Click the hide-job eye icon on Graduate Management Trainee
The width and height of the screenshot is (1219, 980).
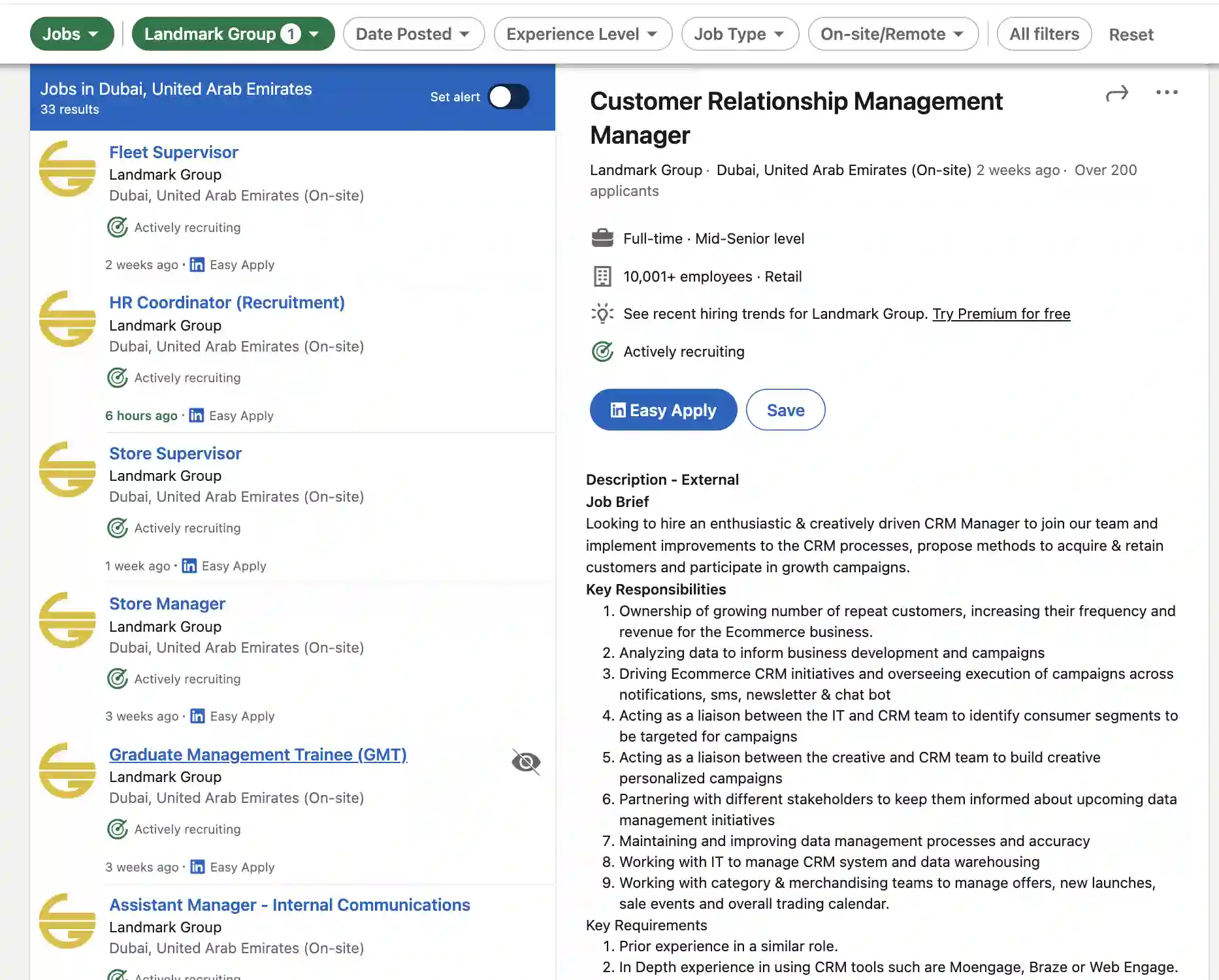526,762
